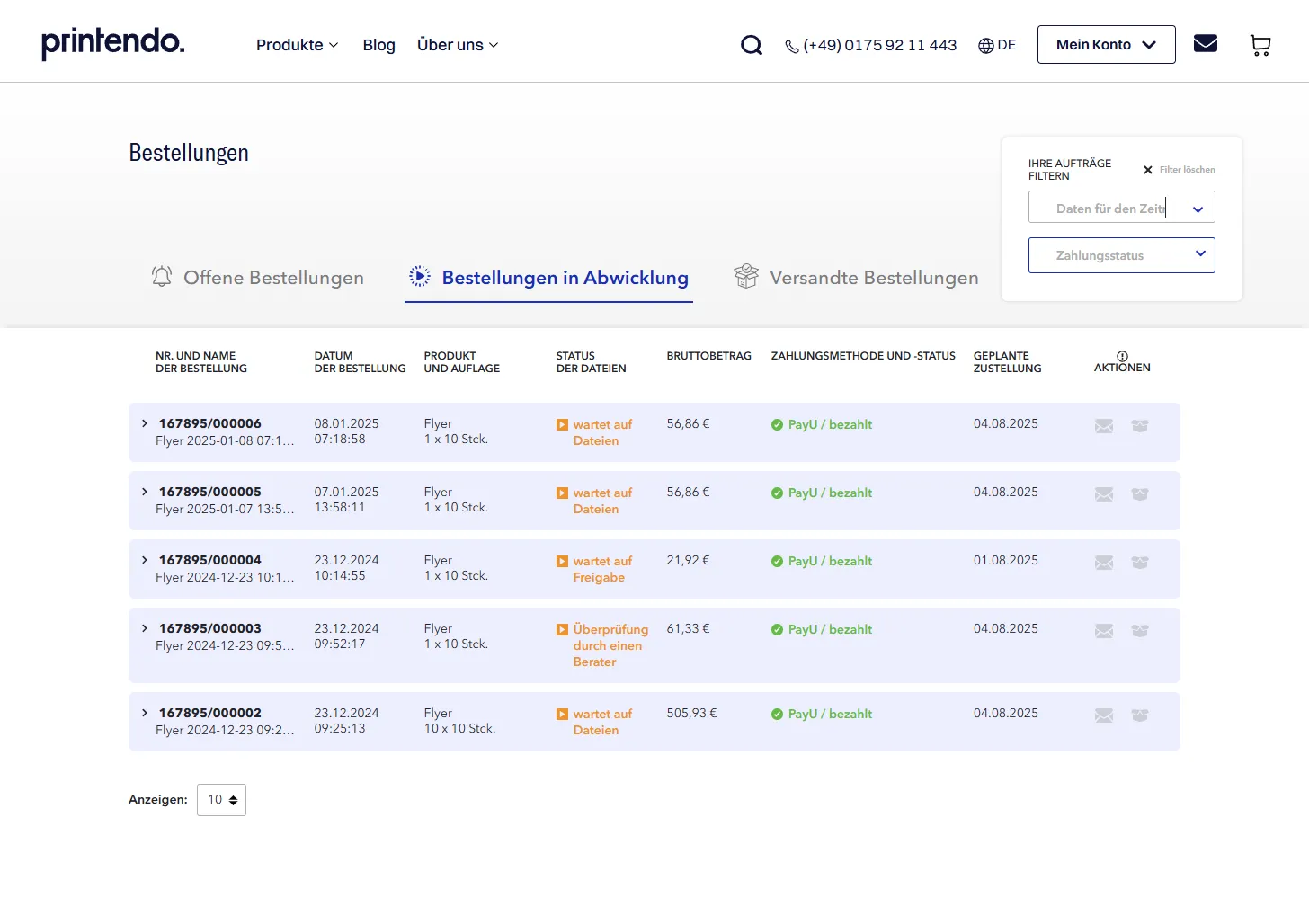This screenshot has height=924, width=1309.
Task: Open the Zahlungsstatus dropdown
Action: click(x=1121, y=255)
